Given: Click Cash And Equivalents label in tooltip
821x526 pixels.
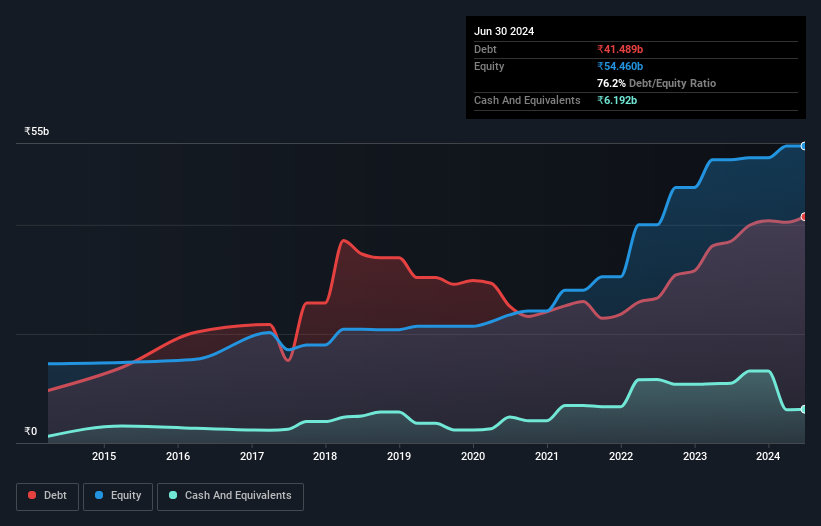Looking at the screenshot, I should pyautogui.click(x=527, y=100).
